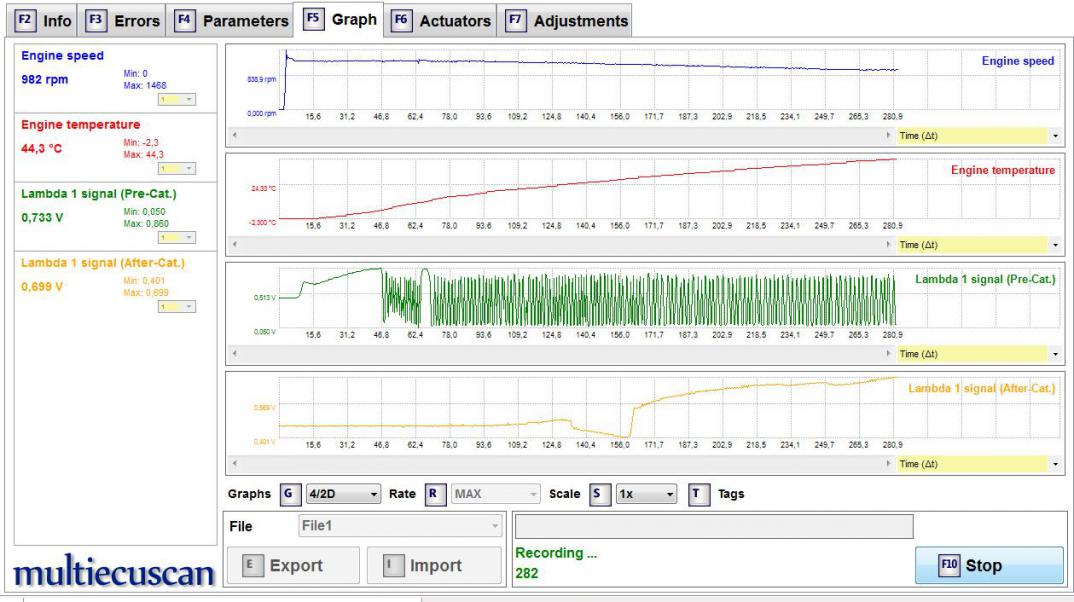Click the F7 key icon beside Adjustments
The height and width of the screenshot is (602, 1074).
pos(515,20)
